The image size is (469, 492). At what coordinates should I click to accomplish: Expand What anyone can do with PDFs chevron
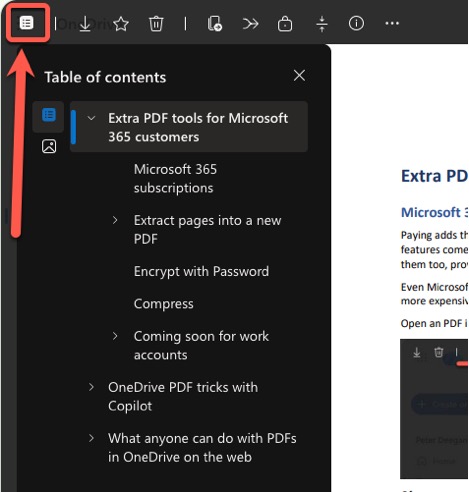tap(91, 438)
